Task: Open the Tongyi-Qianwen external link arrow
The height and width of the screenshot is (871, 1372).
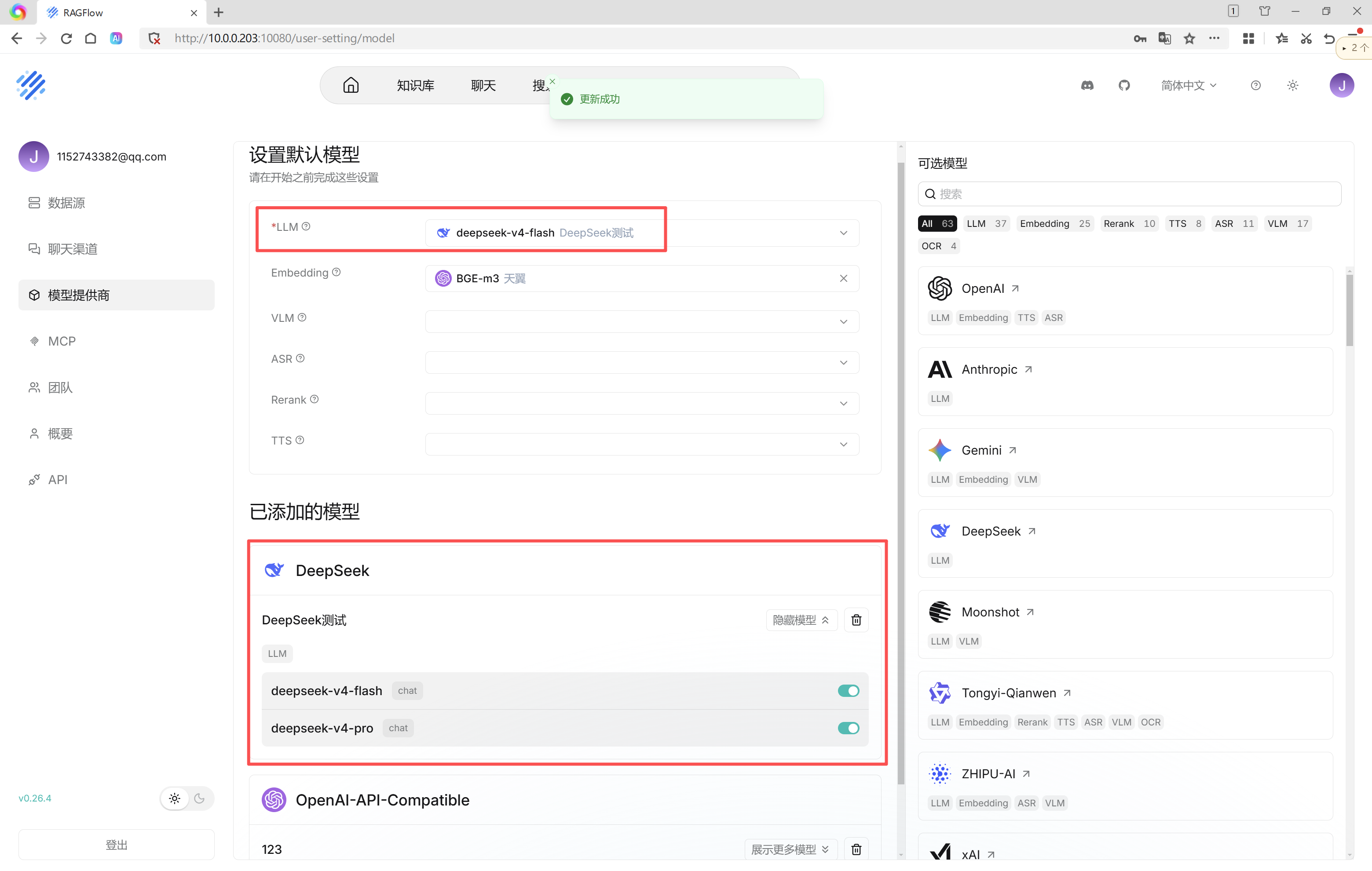Action: [x=1067, y=693]
